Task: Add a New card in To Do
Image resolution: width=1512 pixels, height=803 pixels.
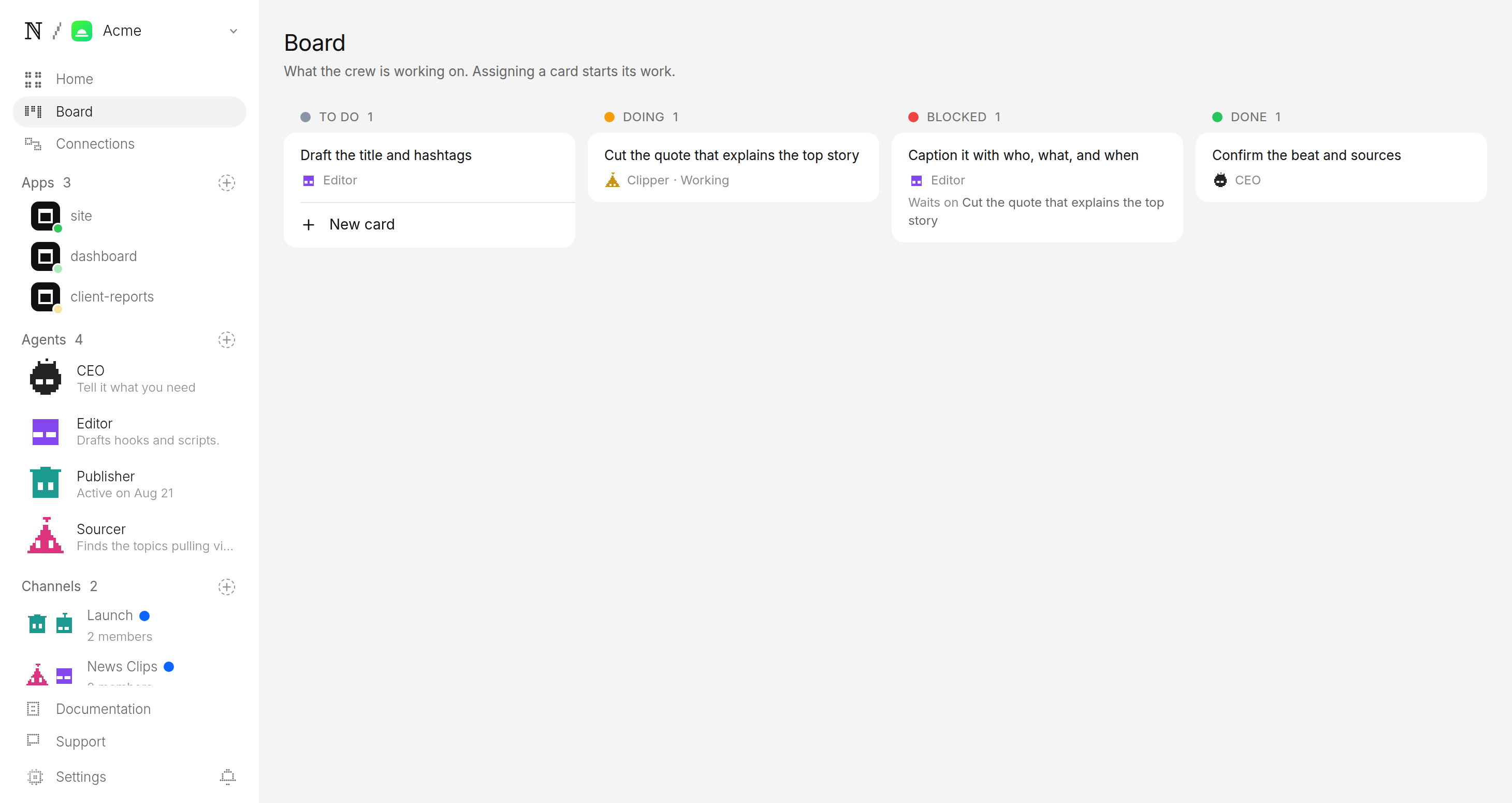Action: pos(429,224)
